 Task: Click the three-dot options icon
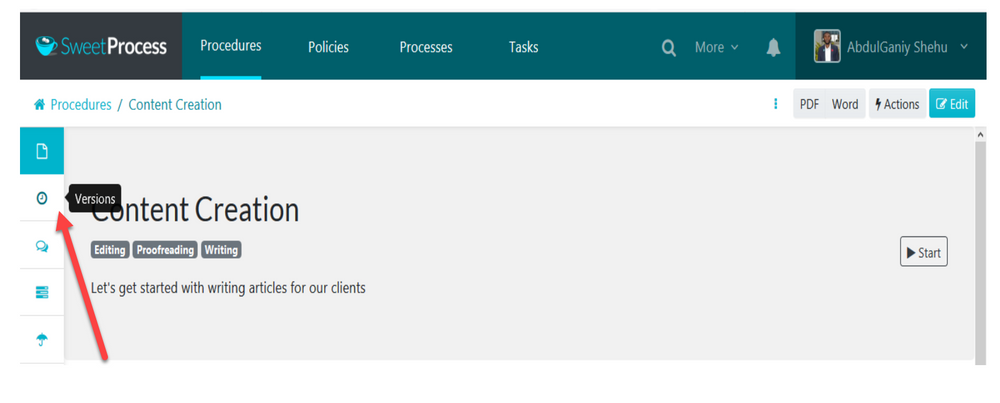click(776, 104)
